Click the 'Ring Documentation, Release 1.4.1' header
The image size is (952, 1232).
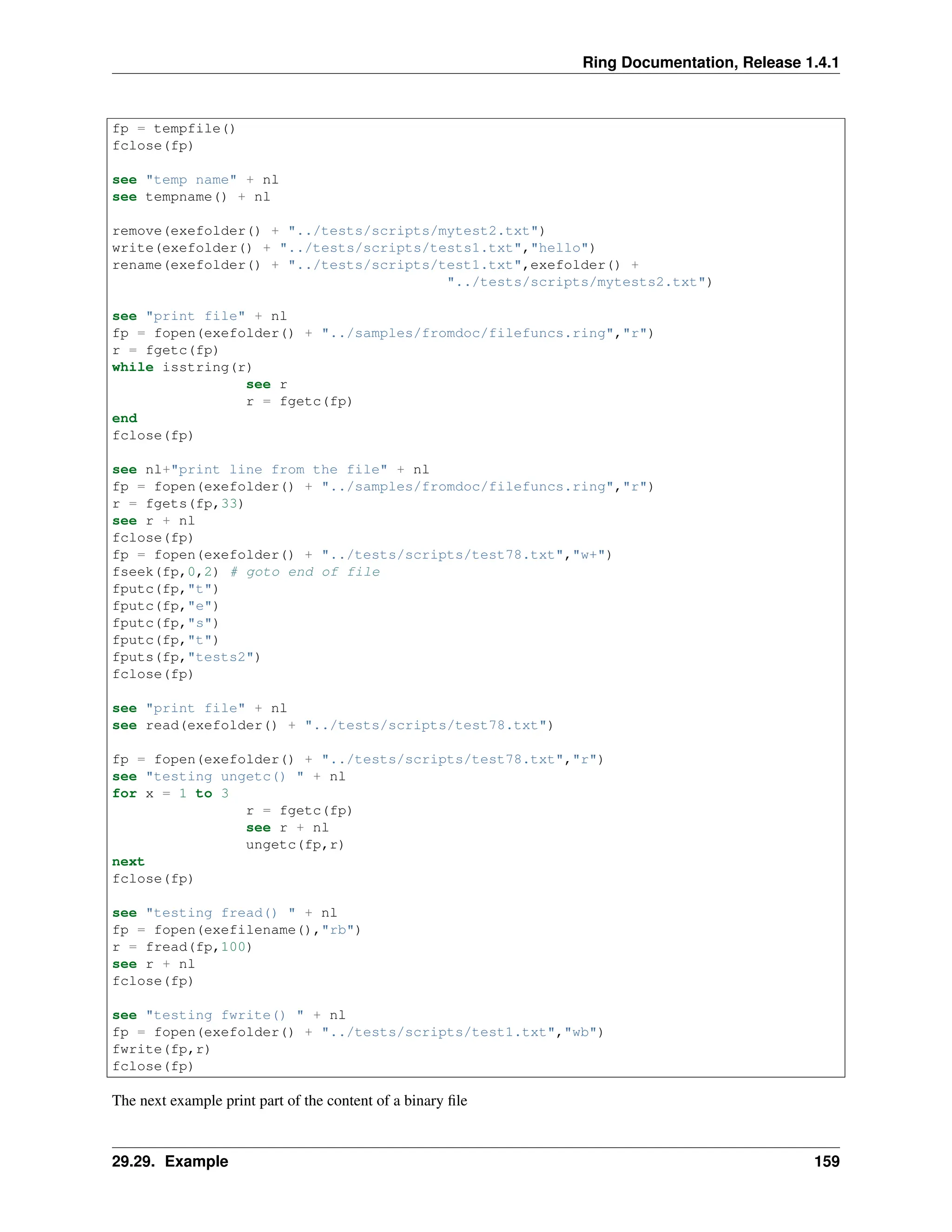[710, 62]
